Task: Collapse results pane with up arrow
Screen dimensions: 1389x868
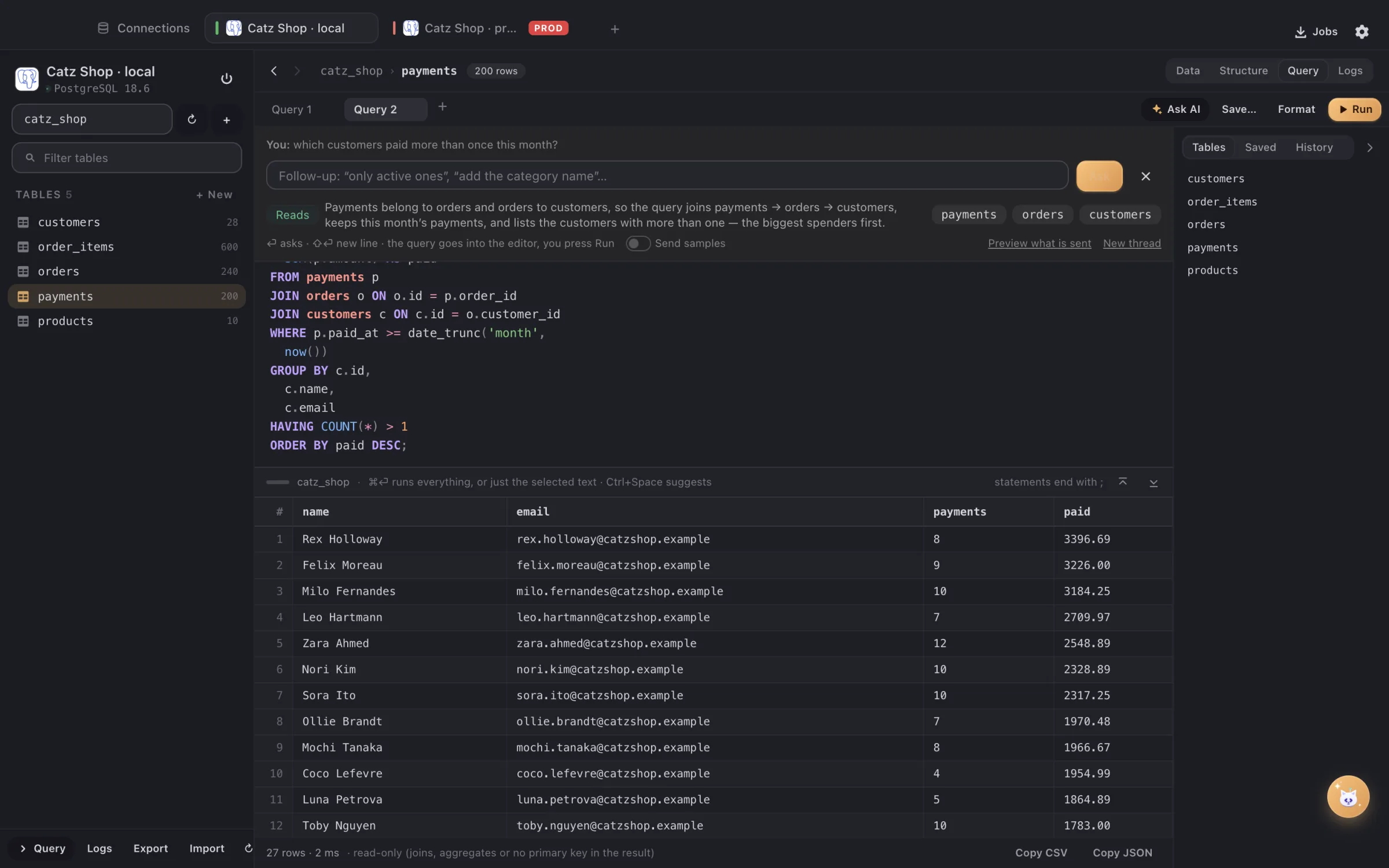Action: (x=1123, y=481)
